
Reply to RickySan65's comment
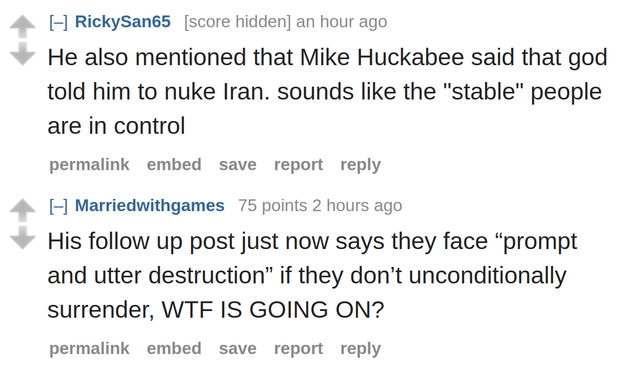(361, 165)
